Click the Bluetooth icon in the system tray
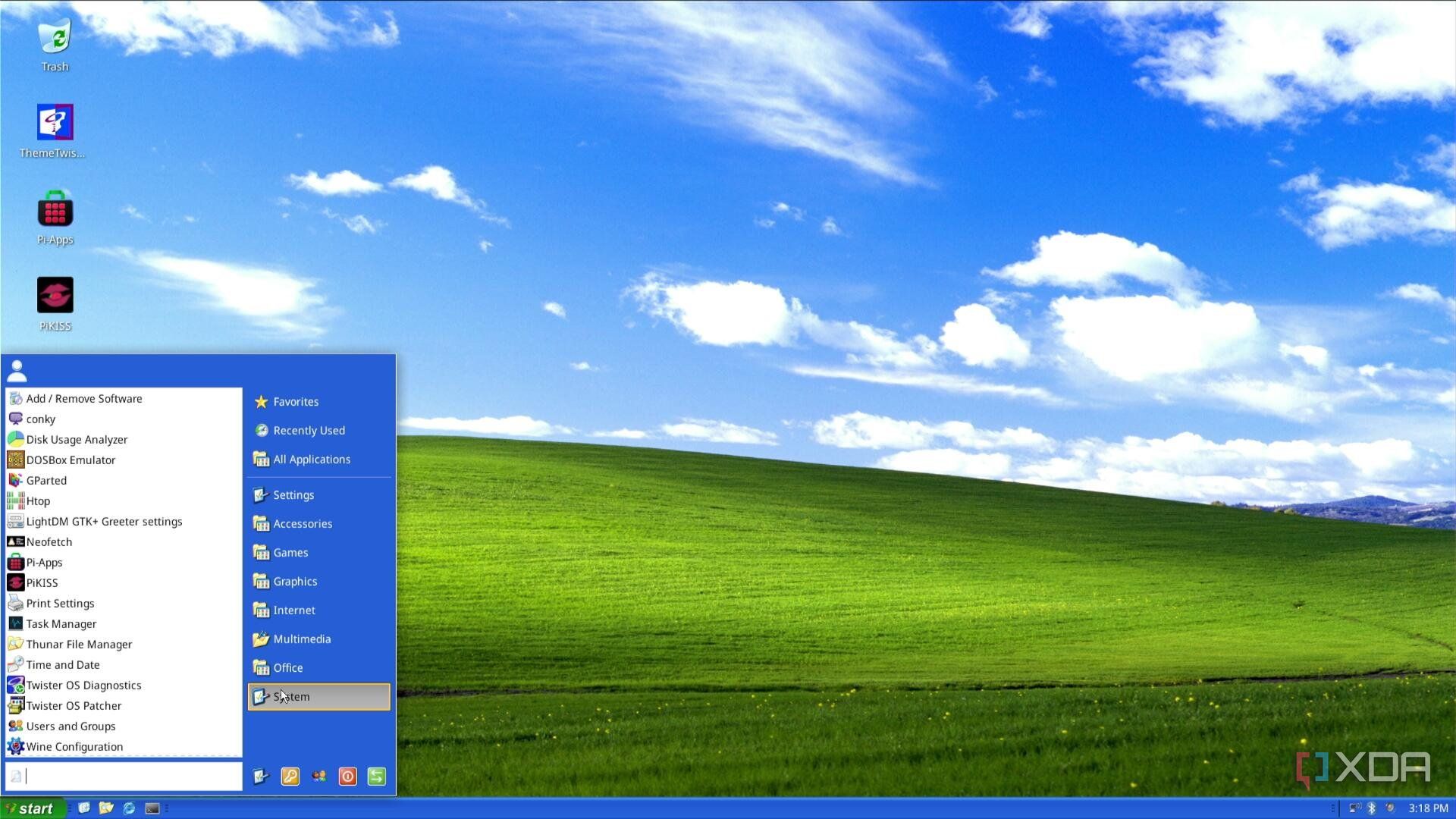This screenshot has width=1456, height=819. click(x=1373, y=808)
